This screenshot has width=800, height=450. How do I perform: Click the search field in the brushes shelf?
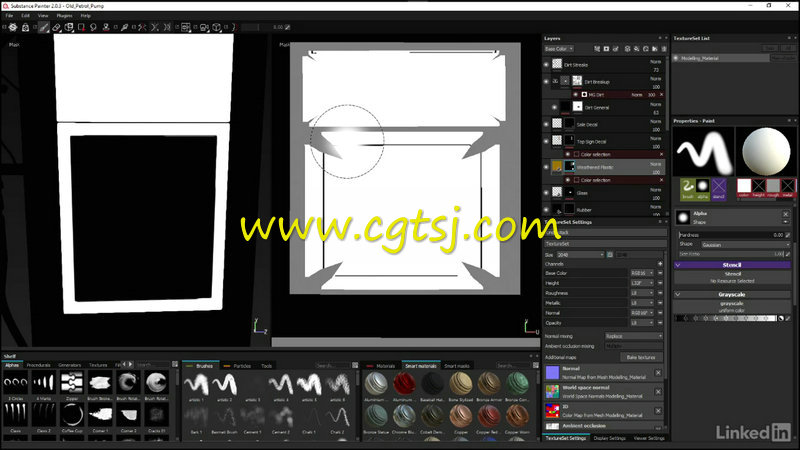point(333,365)
